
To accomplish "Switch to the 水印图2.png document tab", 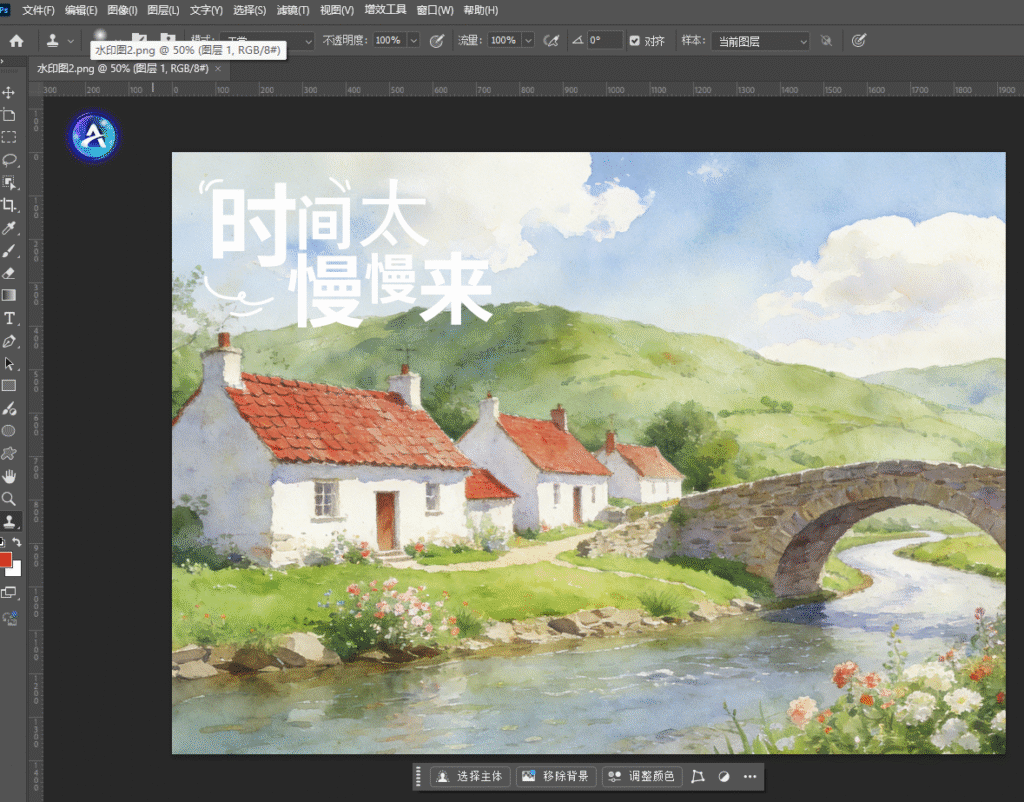I will (123, 69).
